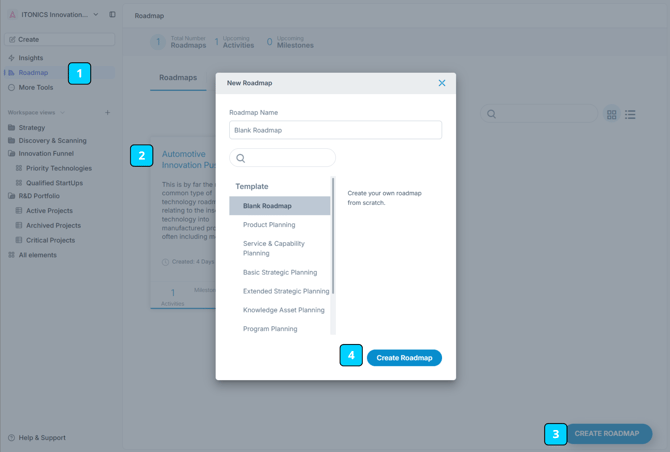The width and height of the screenshot is (670, 452).
Task: Open Help & Support
Action: point(42,438)
